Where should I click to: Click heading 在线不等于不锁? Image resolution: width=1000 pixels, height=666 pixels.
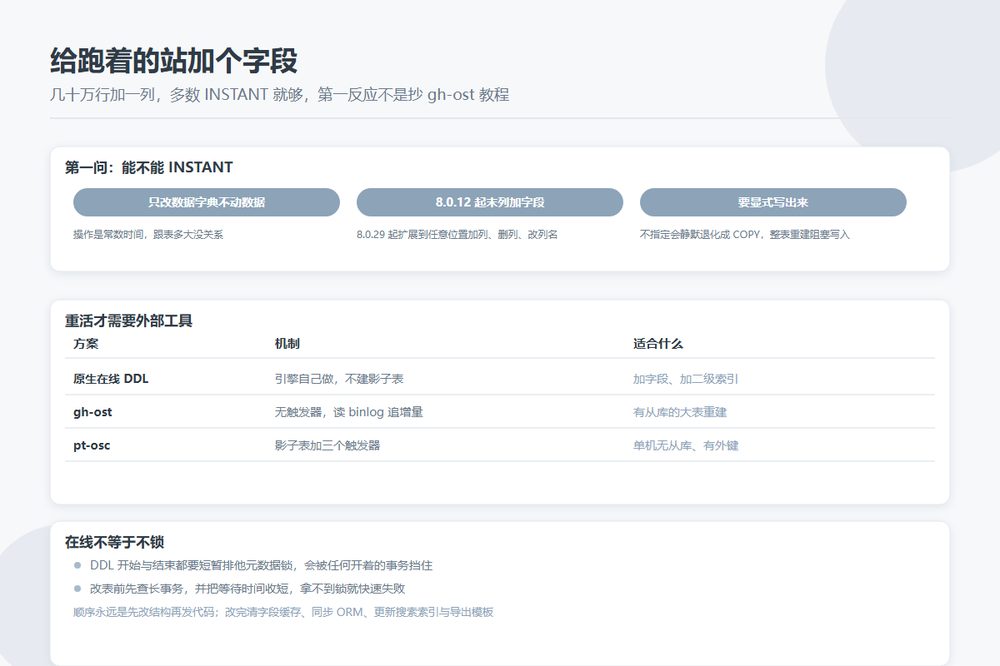coord(114,542)
